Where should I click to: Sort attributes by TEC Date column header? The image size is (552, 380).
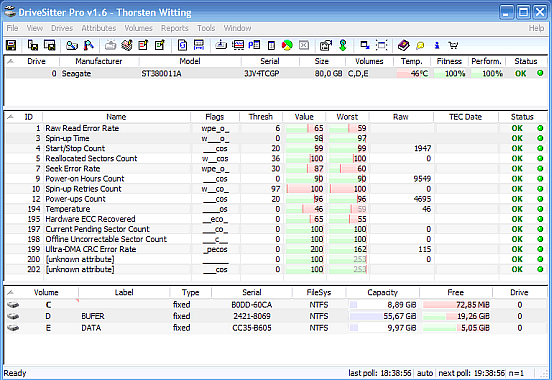pos(465,117)
